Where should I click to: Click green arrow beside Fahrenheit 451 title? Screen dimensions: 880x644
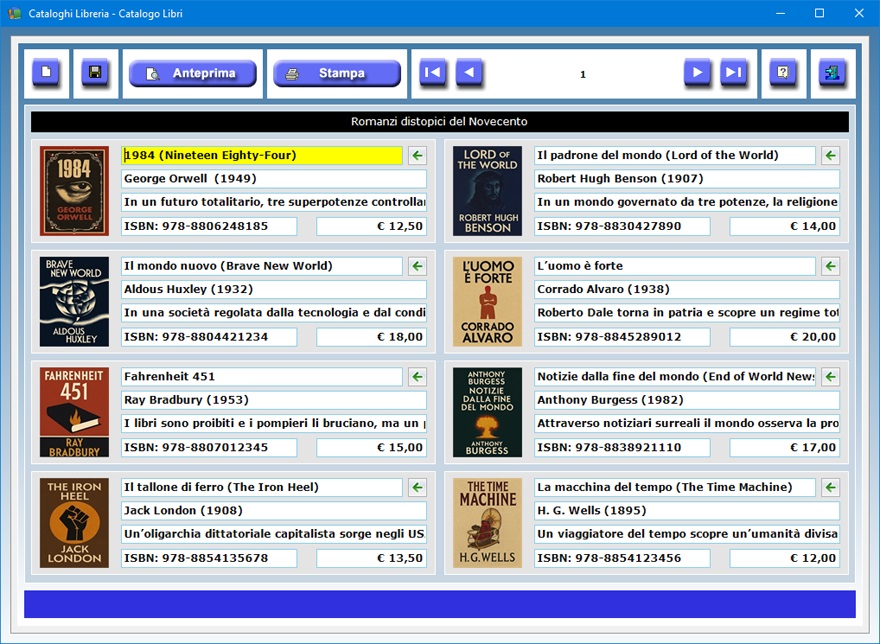point(418,377)
